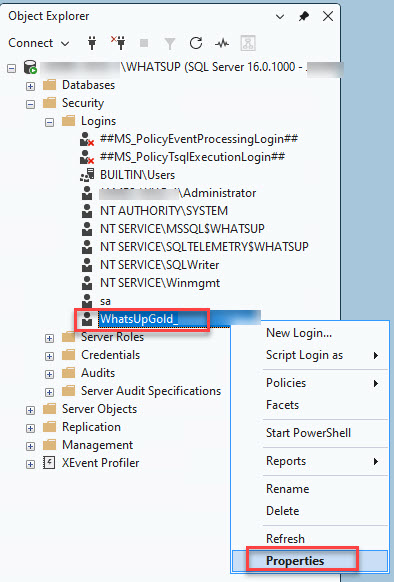The image size is (394, 582).
Task: Expand the Credentials folder
Action: click(49, 356)
